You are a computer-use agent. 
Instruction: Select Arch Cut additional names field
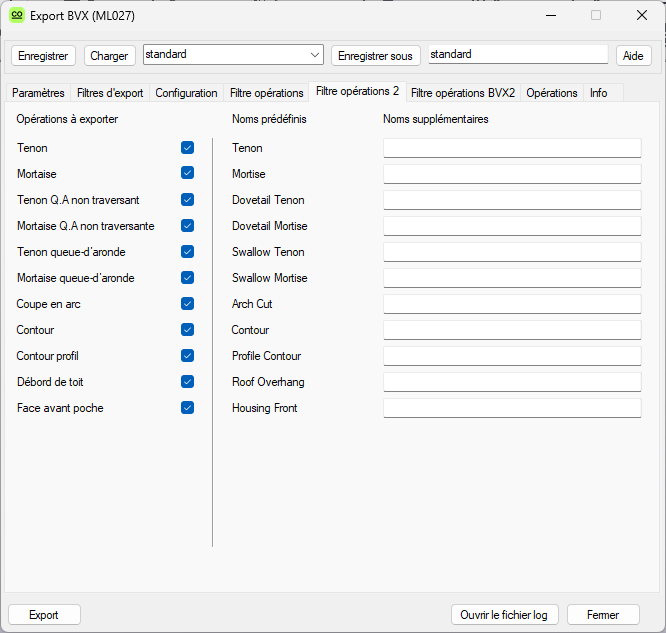click(512, 304)
